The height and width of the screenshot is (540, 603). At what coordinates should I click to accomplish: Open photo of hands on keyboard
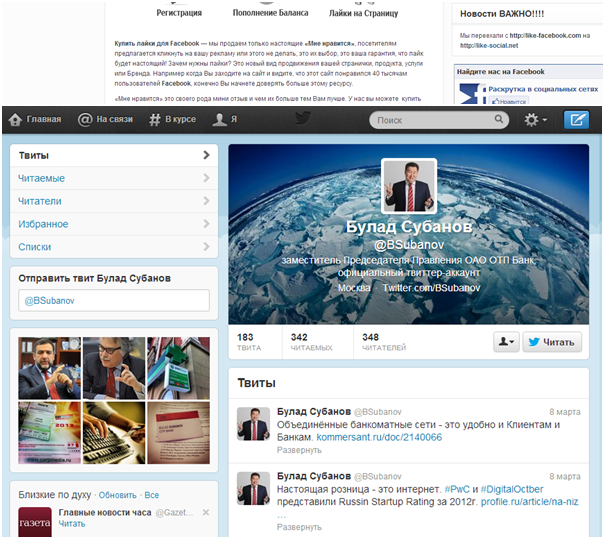click(114, 433)
